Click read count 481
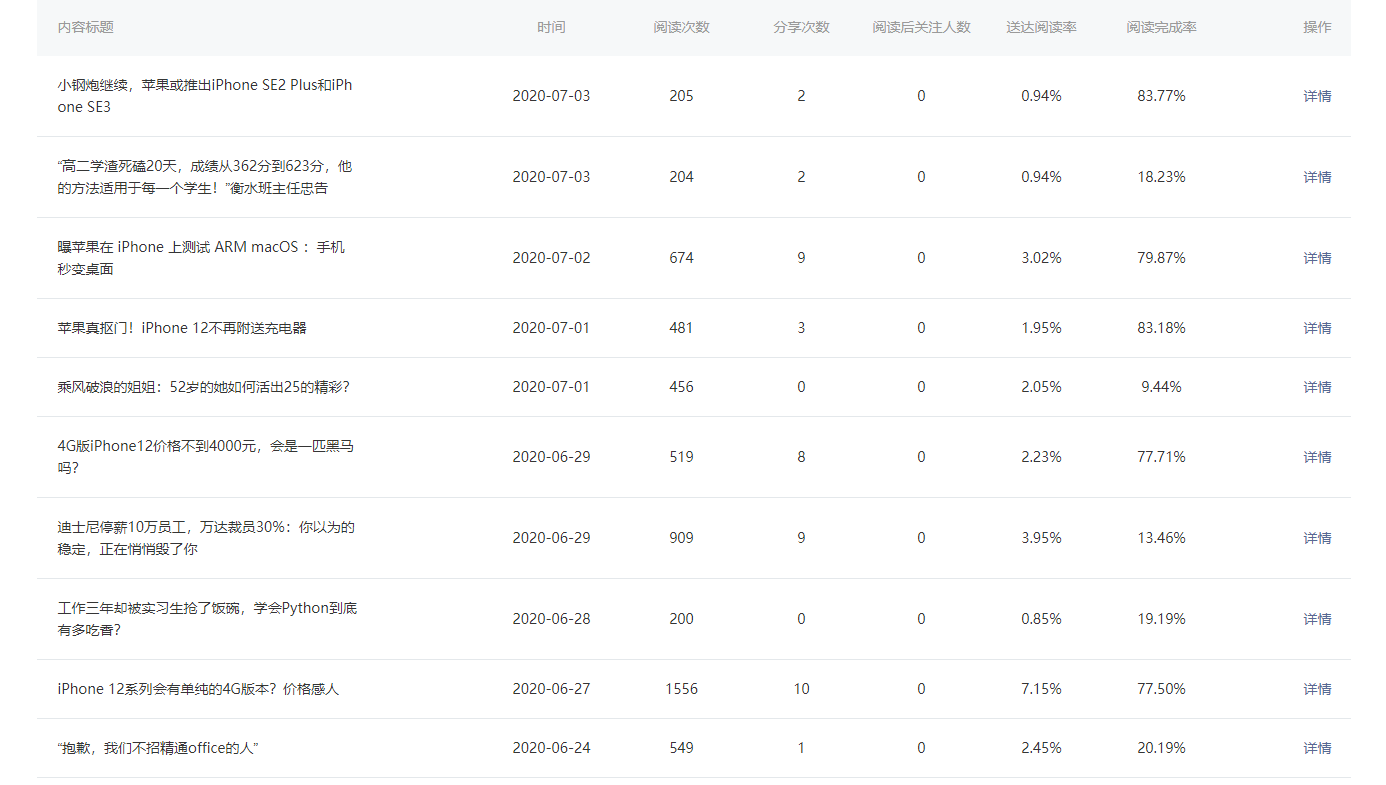 click(682, 328)
